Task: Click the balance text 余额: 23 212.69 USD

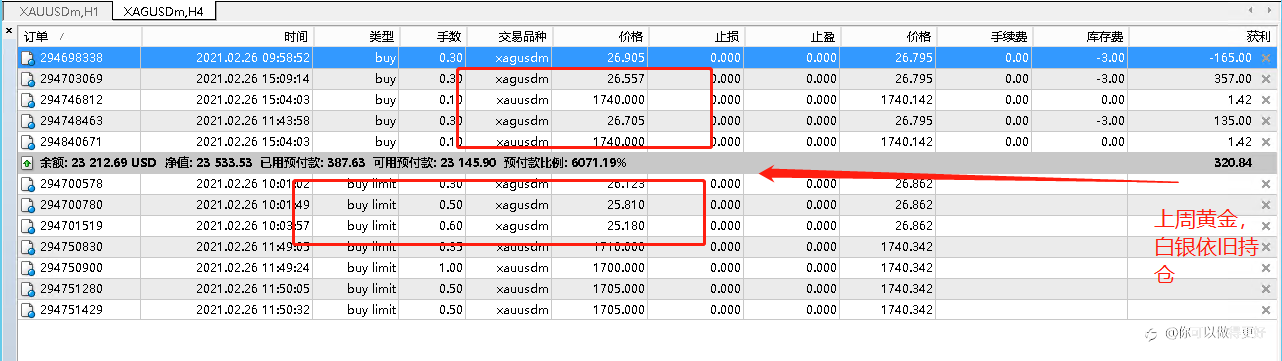Action: click(97, 163)
